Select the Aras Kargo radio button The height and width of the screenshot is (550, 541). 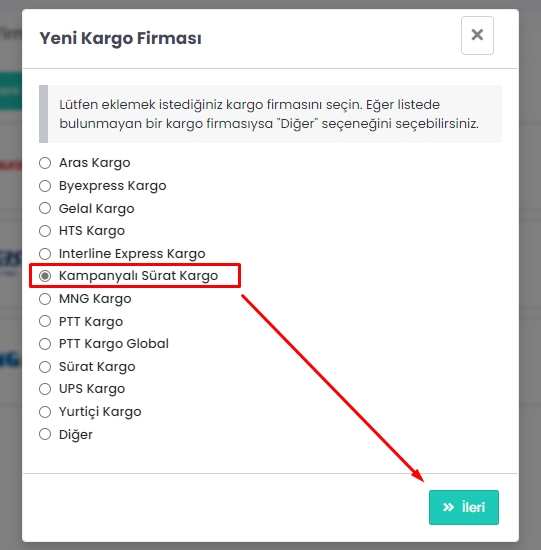45,163
